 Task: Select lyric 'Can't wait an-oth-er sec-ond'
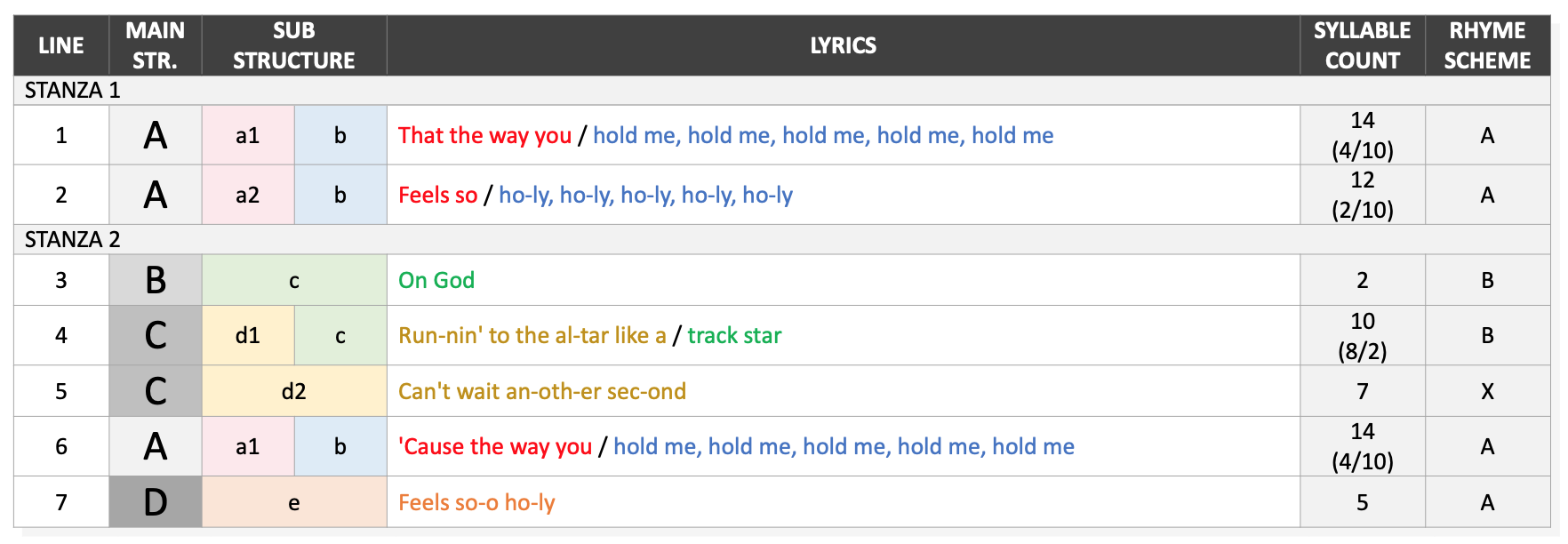point(542,391)
